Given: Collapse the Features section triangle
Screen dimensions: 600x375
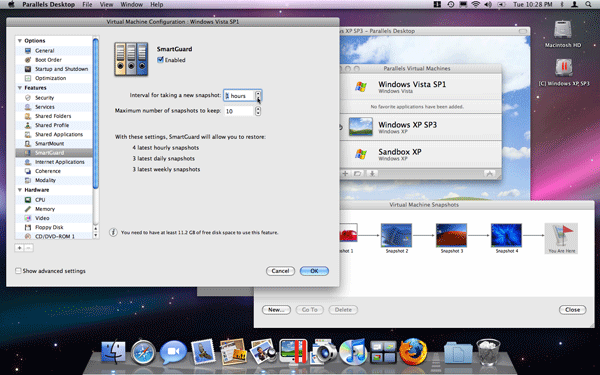Looking at the screenshot, I should [x=20, y=88].
